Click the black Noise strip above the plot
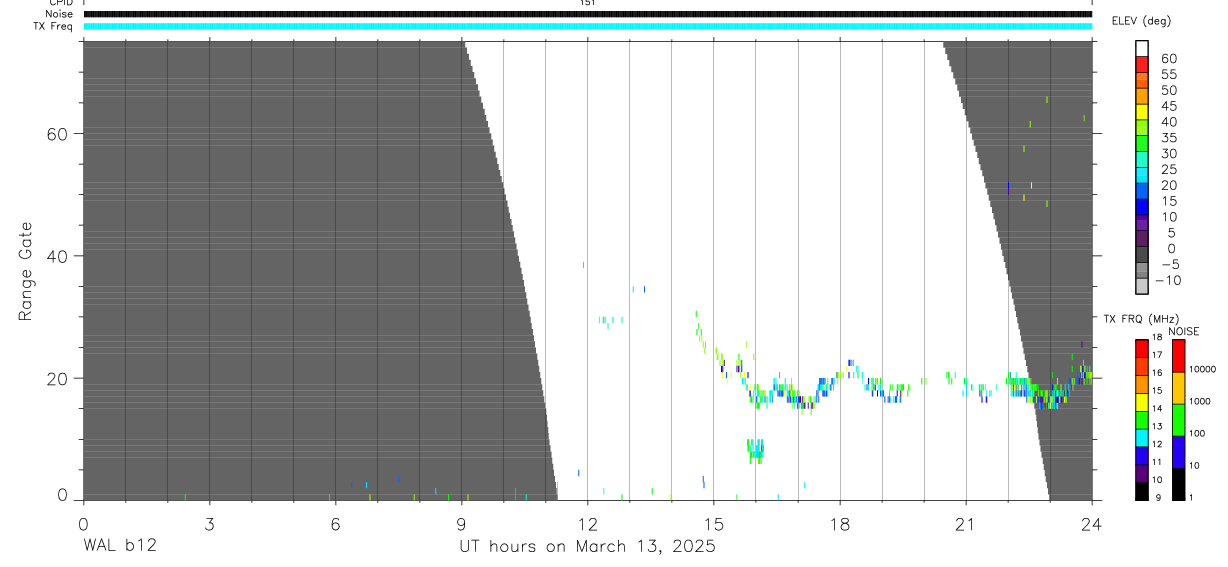 [587, 14]
